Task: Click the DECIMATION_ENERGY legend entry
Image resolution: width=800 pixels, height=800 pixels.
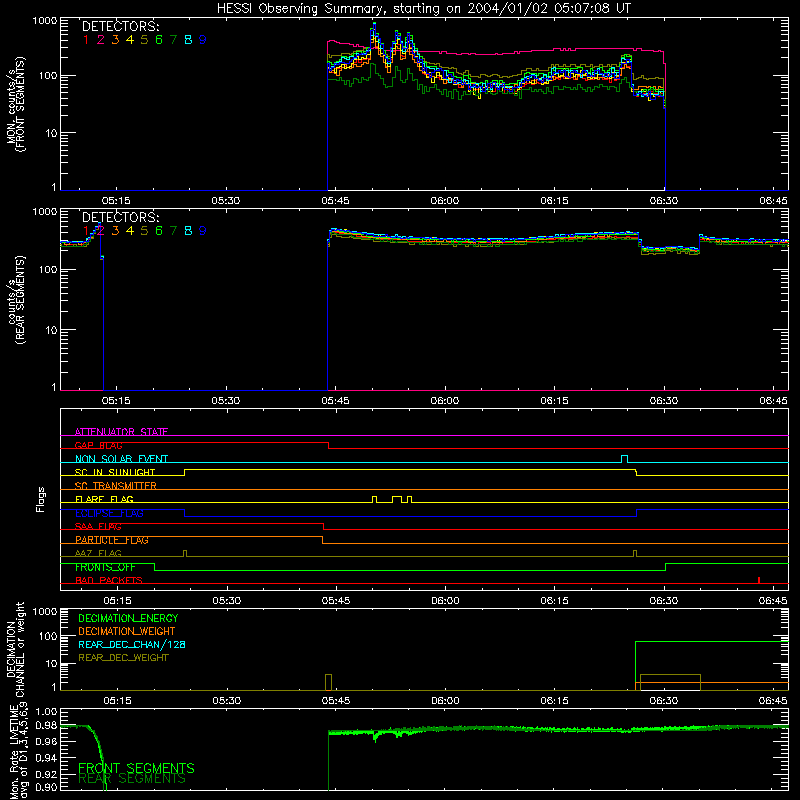Action: [x=128, y=618]
